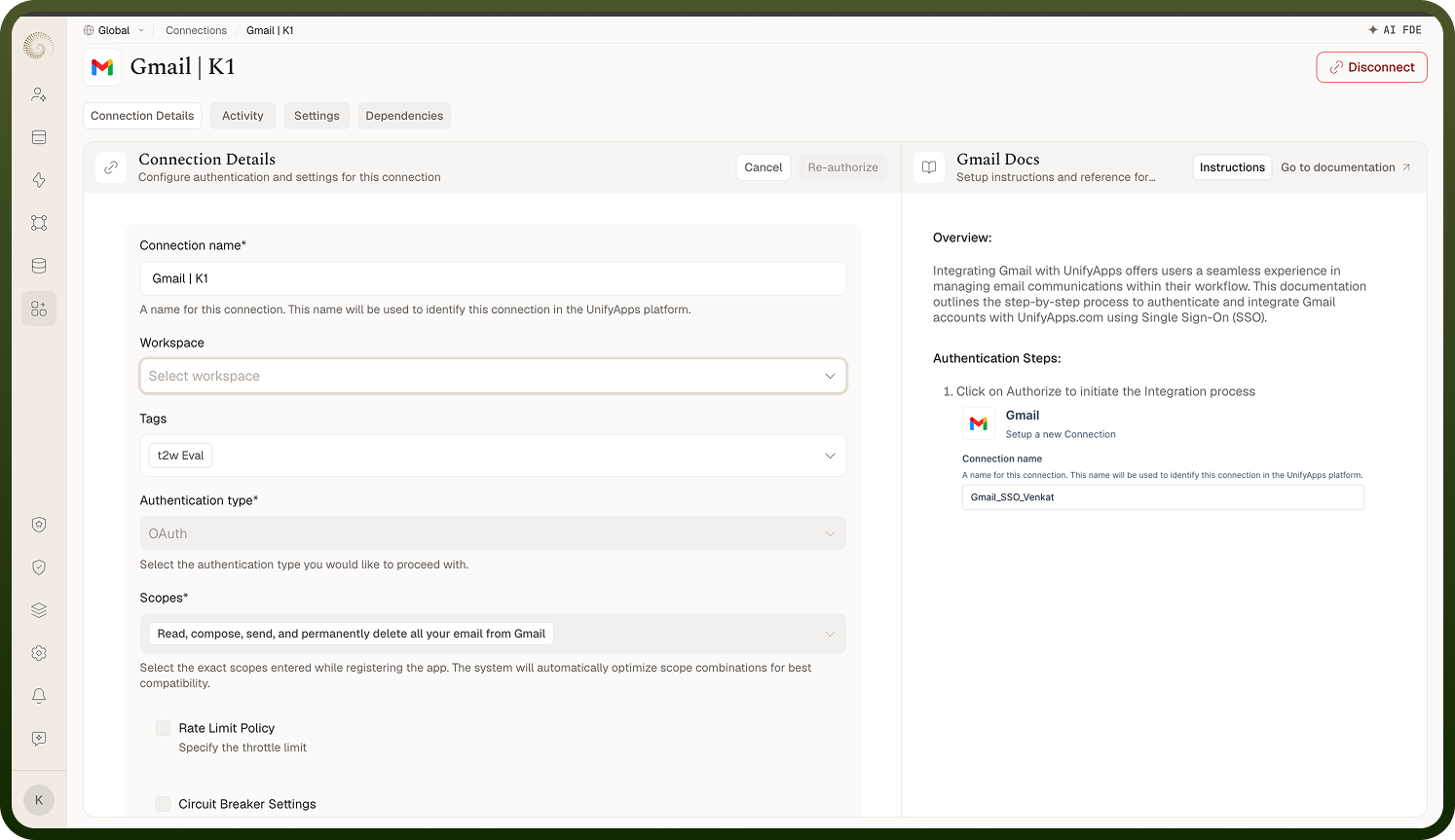Focus the Connection name input field

click(493, 278)
